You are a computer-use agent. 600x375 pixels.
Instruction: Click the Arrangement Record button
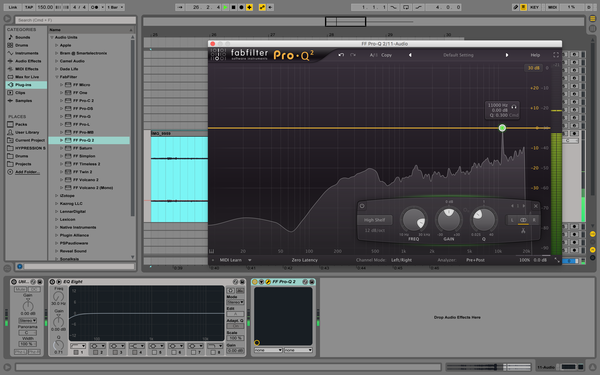tap(241, 7)
